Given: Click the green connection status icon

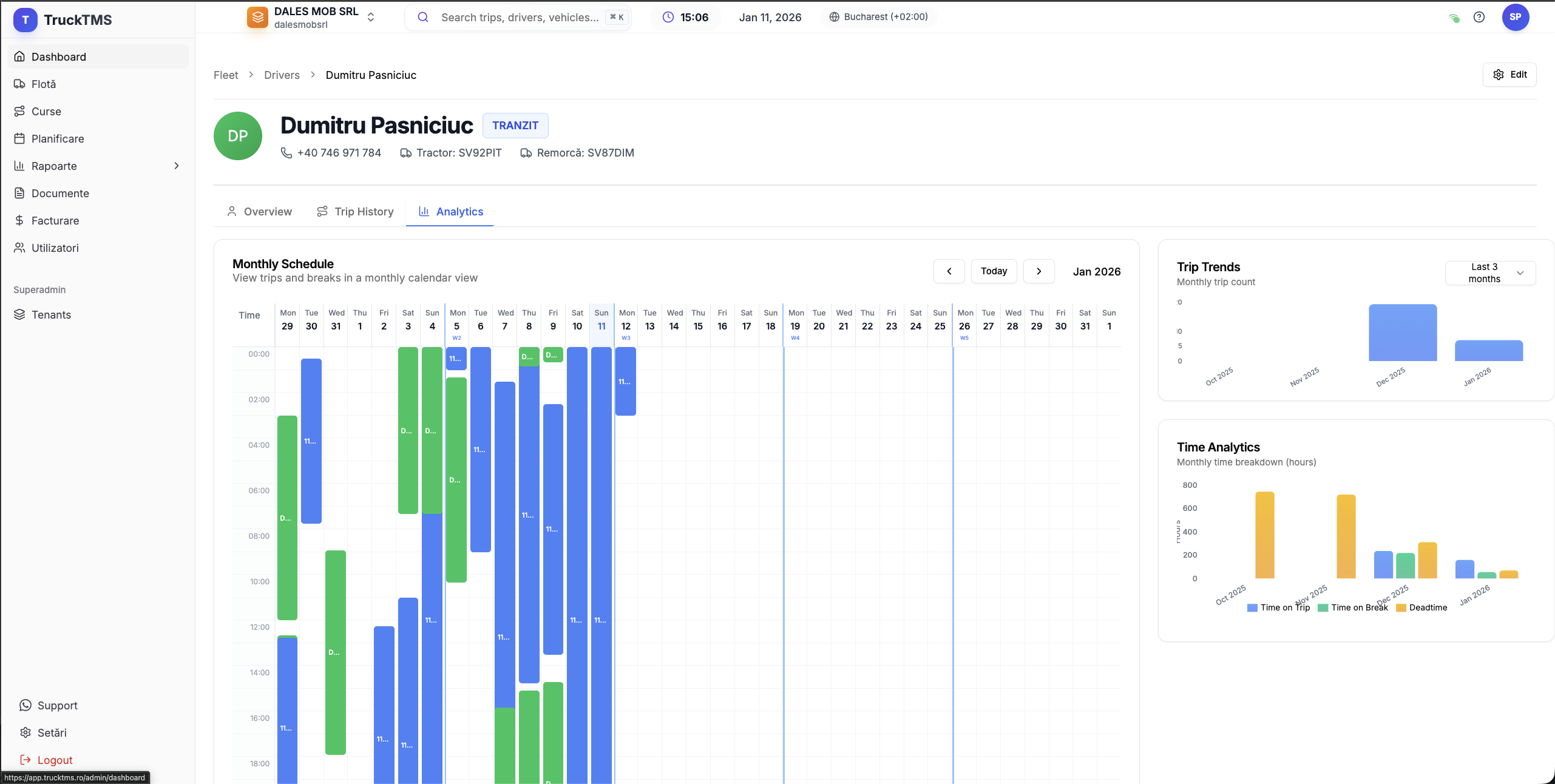Looking at the screenshot, I should [x=1454, y=18].
